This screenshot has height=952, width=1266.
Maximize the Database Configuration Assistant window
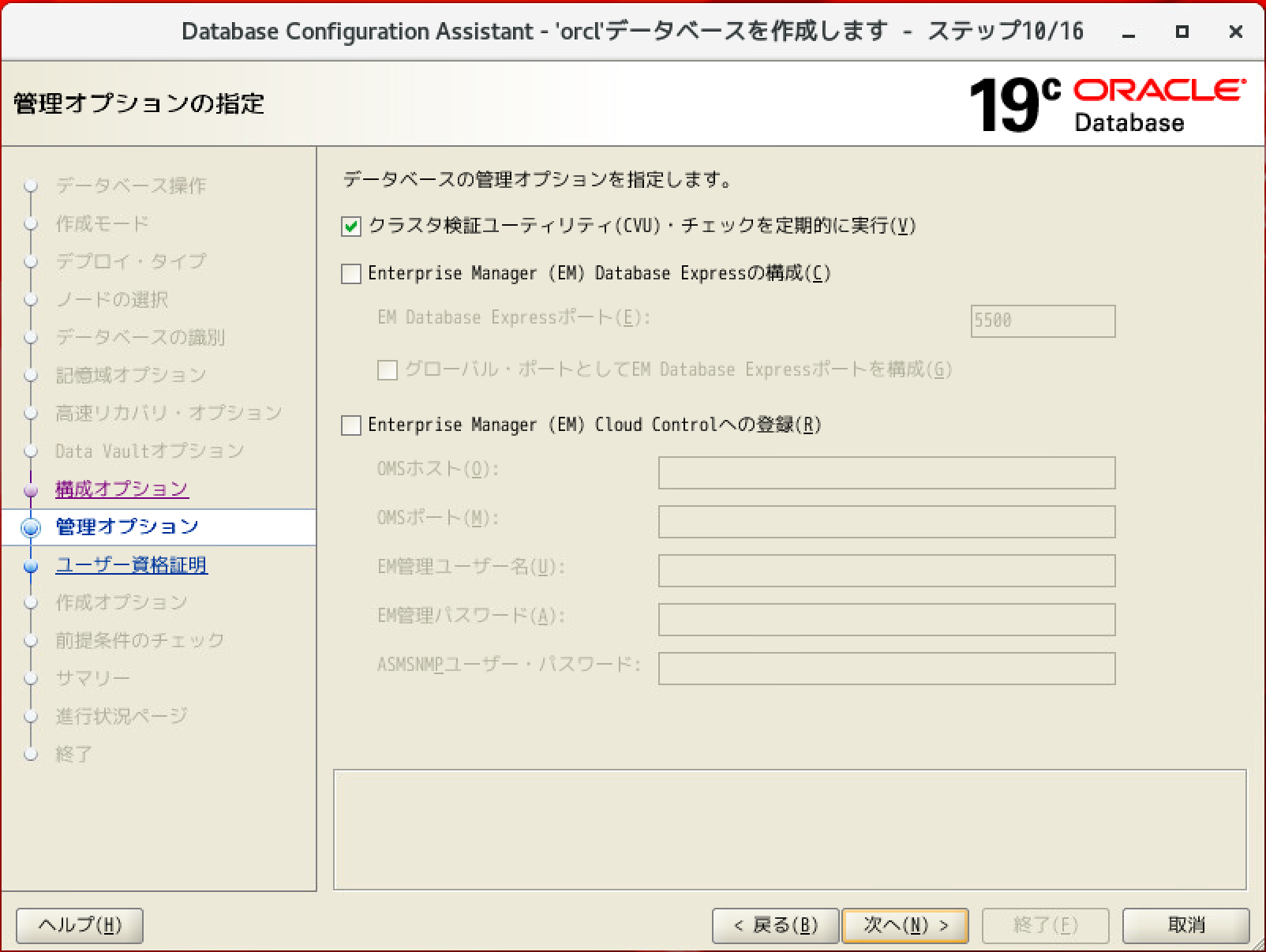tap(1182, 32)
